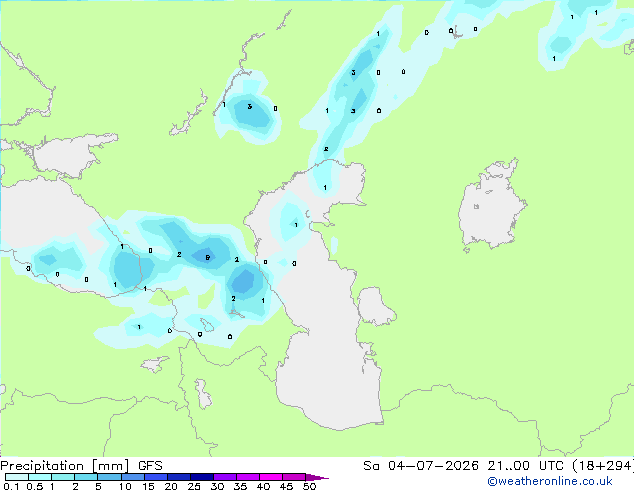Select the 0.1–0.5 mm legend swatch
Screen dimensions: 634x490
click(17, 477)
